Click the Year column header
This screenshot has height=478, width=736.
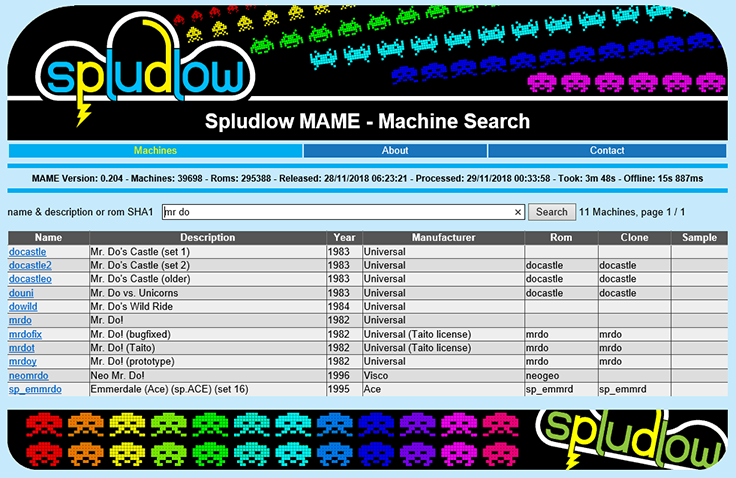tap(344, 238)
